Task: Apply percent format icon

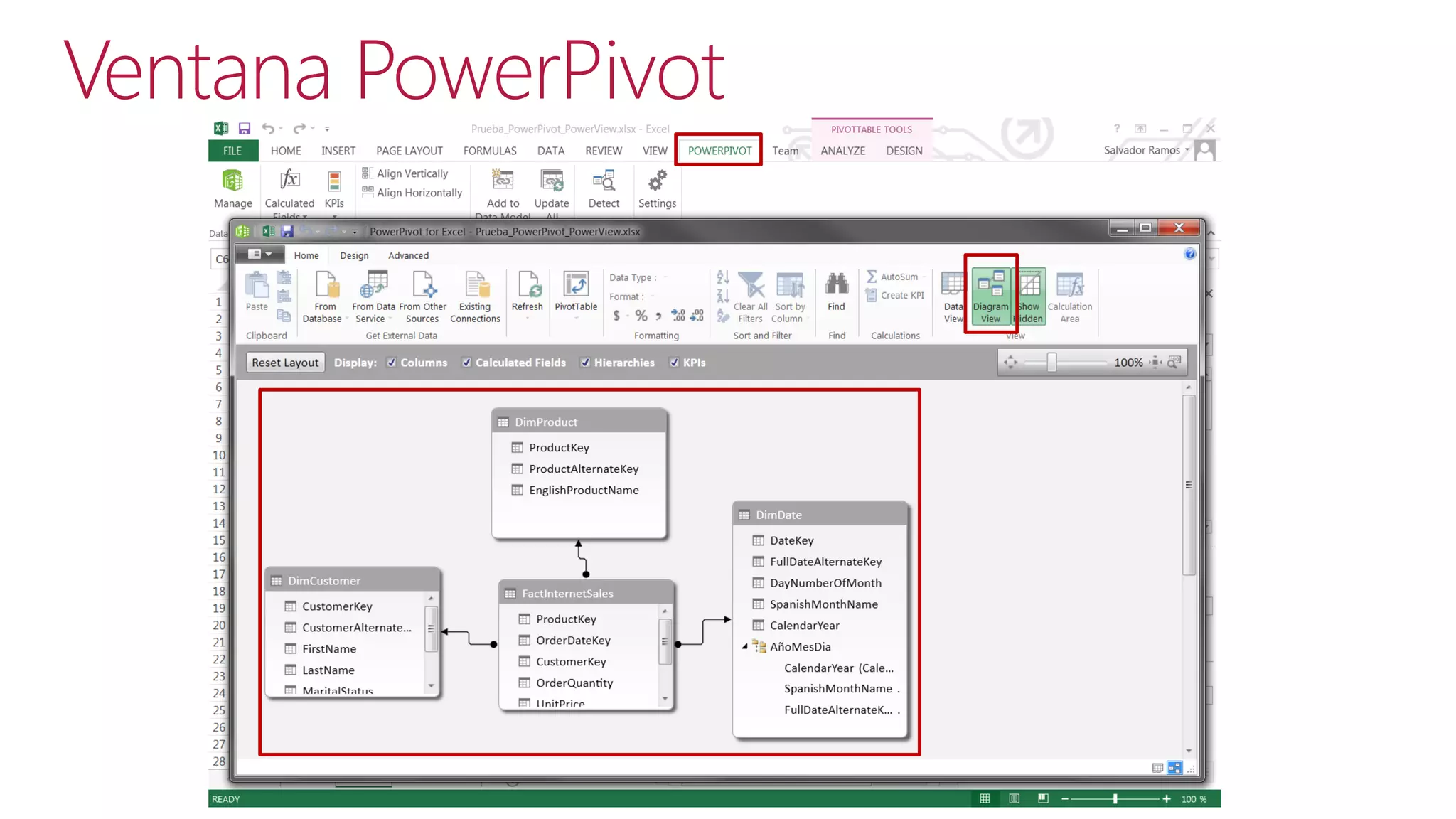Action: tap(641, 316)
